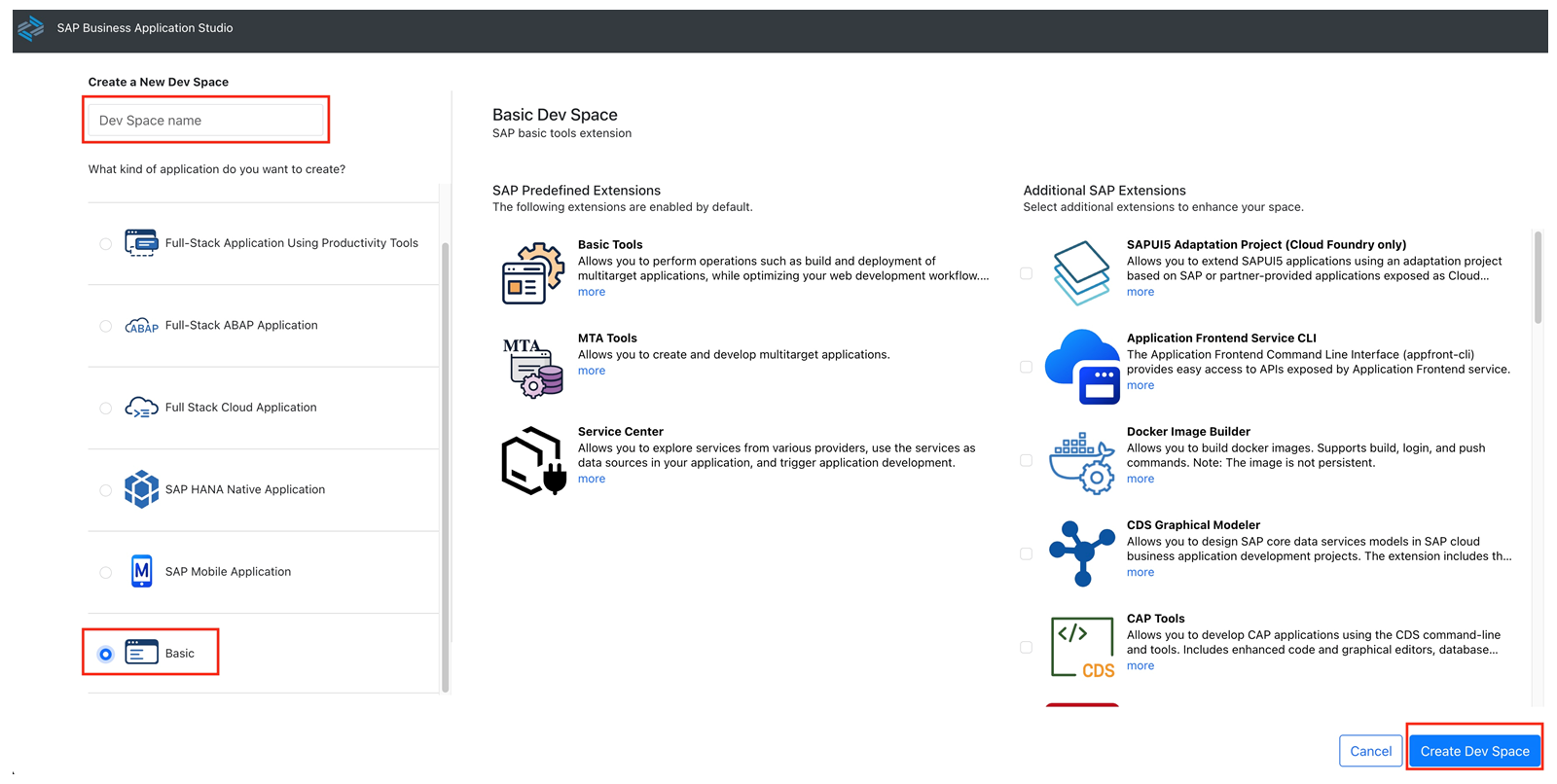Select Full-Stack Application Using Productivity Tools radio button
Screen dimensions: 1557x784
pyautogui.click(x=105, y=244)
